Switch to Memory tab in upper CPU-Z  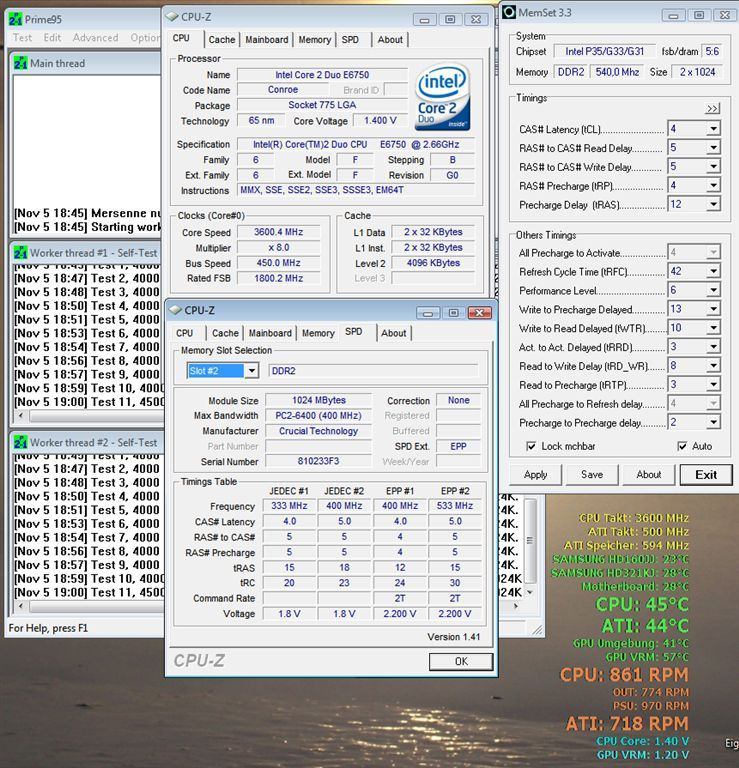(x=315, y=40)
